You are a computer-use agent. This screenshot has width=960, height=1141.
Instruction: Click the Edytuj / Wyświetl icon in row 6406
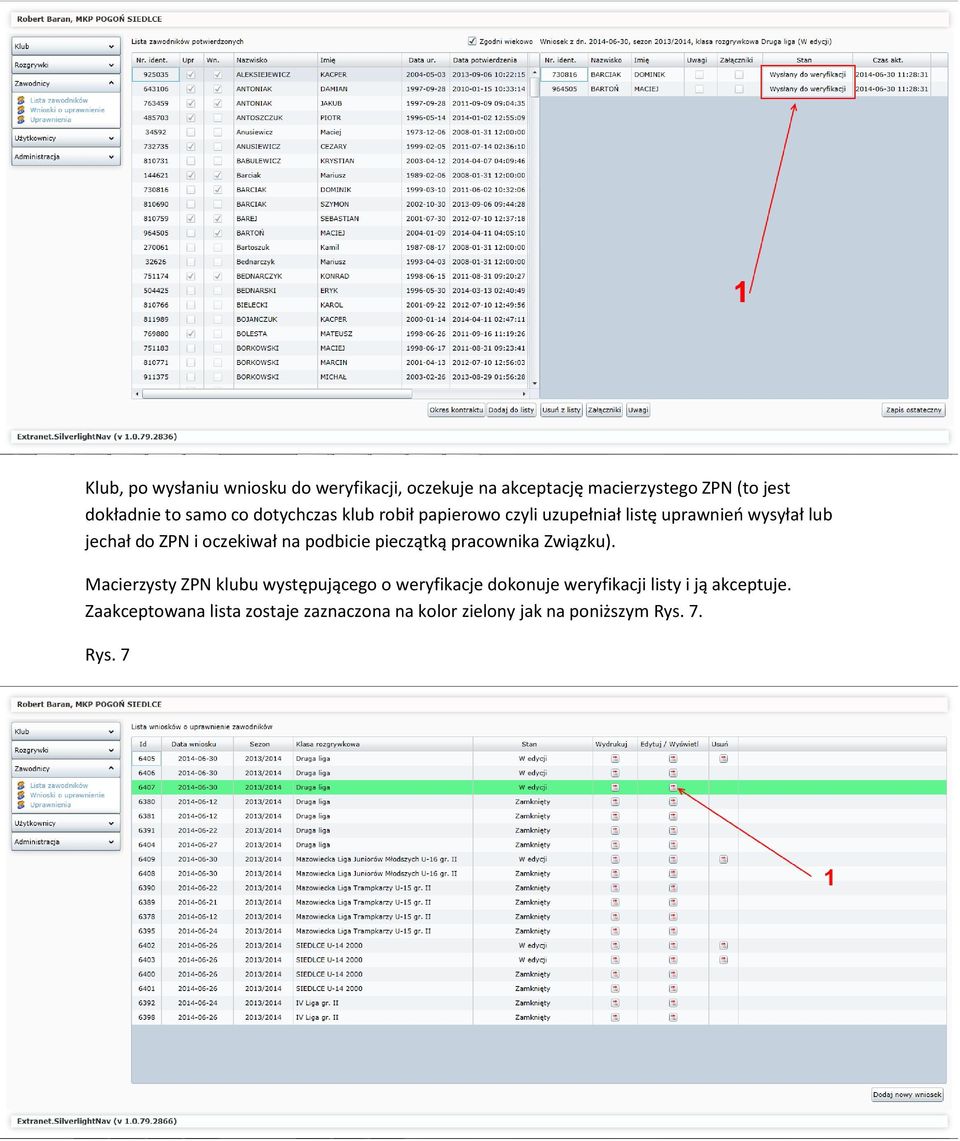click(673, 773)
